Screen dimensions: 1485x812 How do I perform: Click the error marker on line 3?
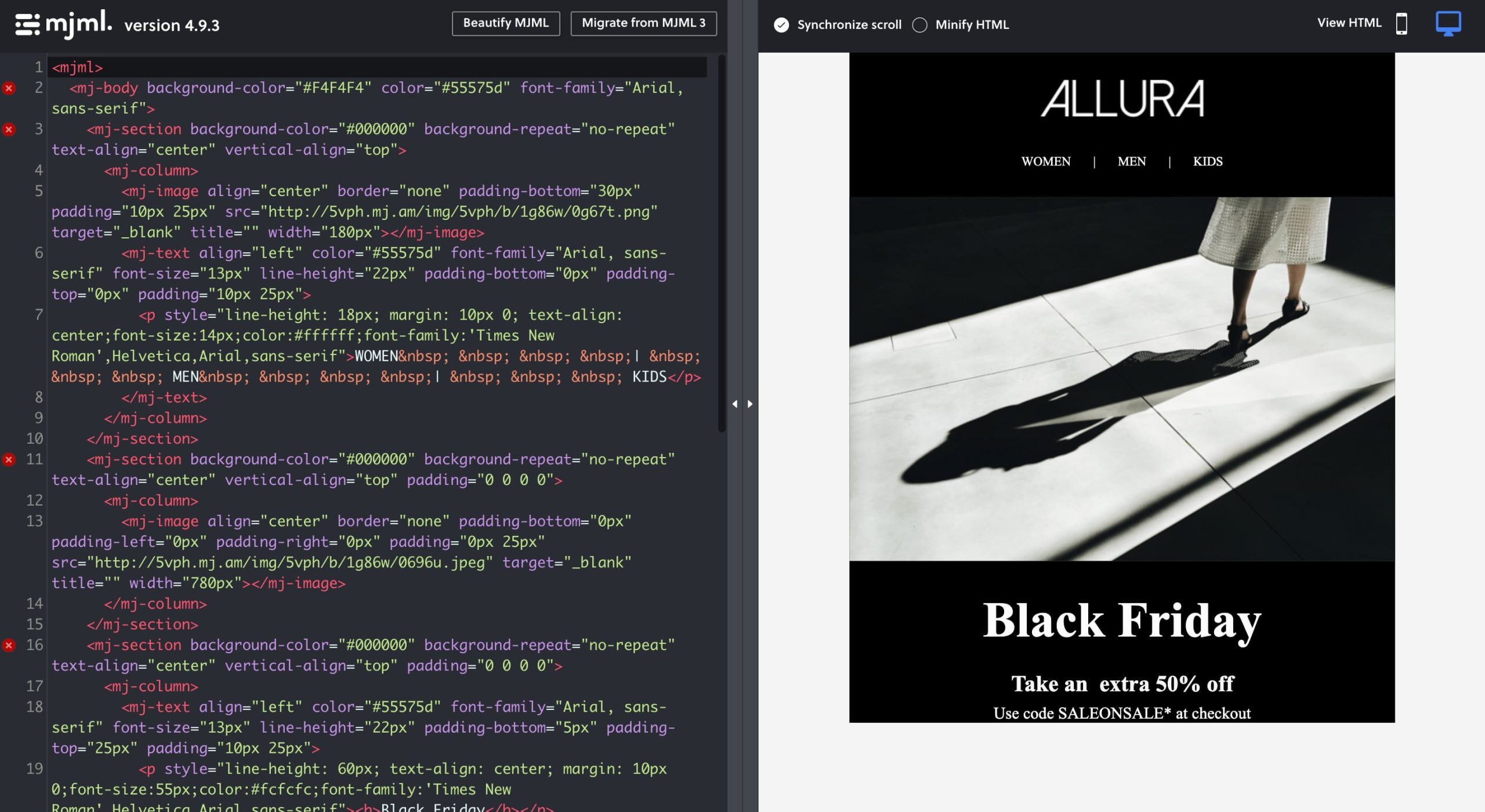tap(9, 129)
